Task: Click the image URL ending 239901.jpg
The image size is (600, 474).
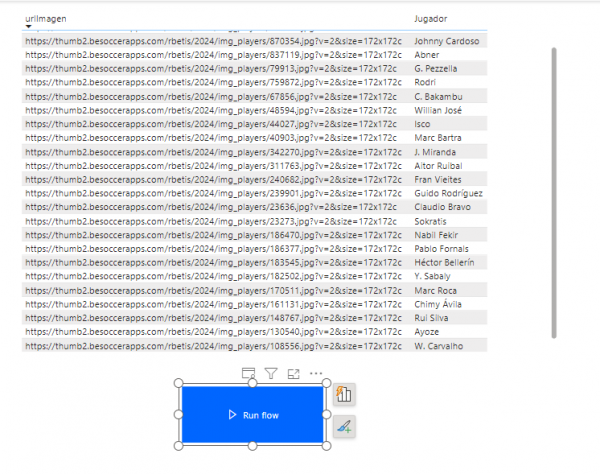Action: click(214, 193)
